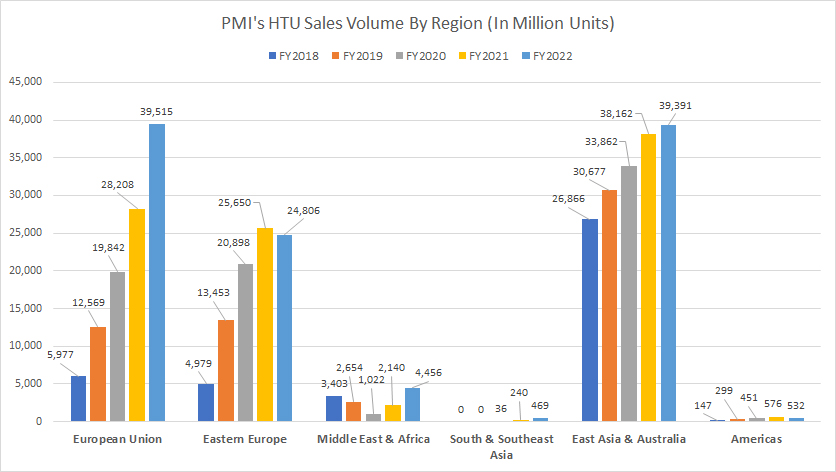Select the East Asia & Australia FY2020 gray bar

[x=629, y=294]
